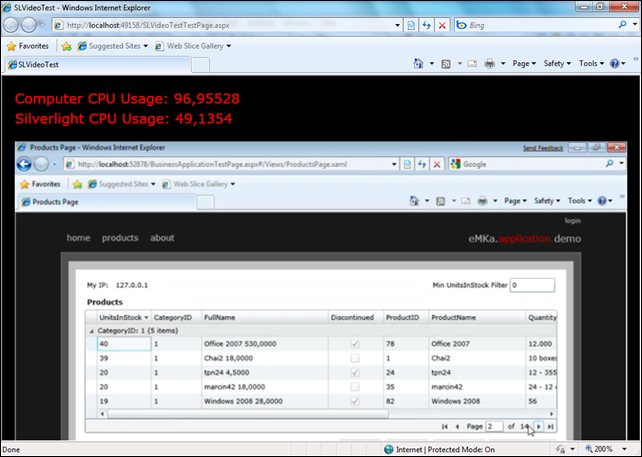This screenshot has height=457, width=642.
Task: Click Feeds icon in outer command bar
Action: [x=446, y=64]
